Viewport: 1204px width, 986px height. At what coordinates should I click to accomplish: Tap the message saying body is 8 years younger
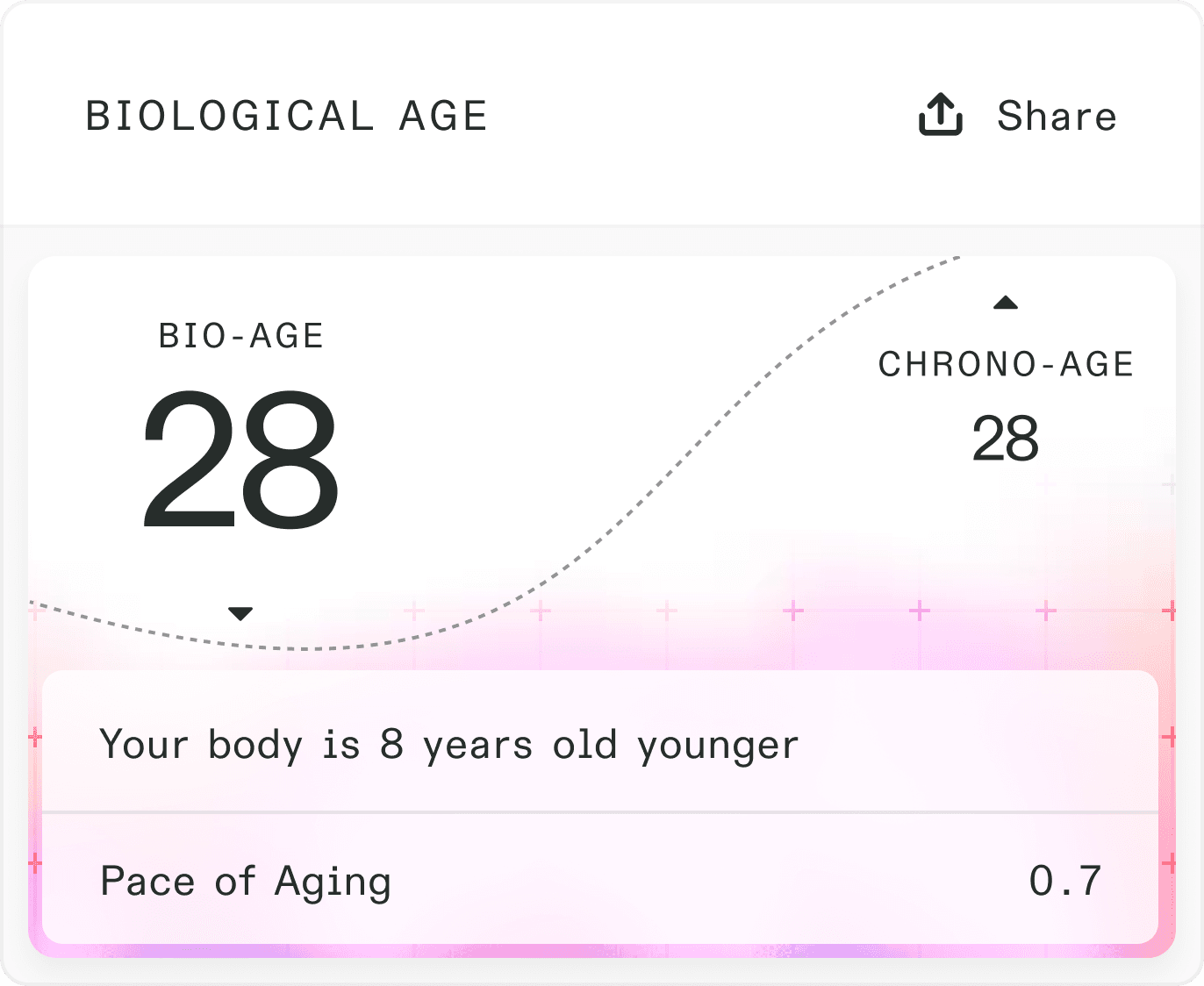[x=448, y=744]
